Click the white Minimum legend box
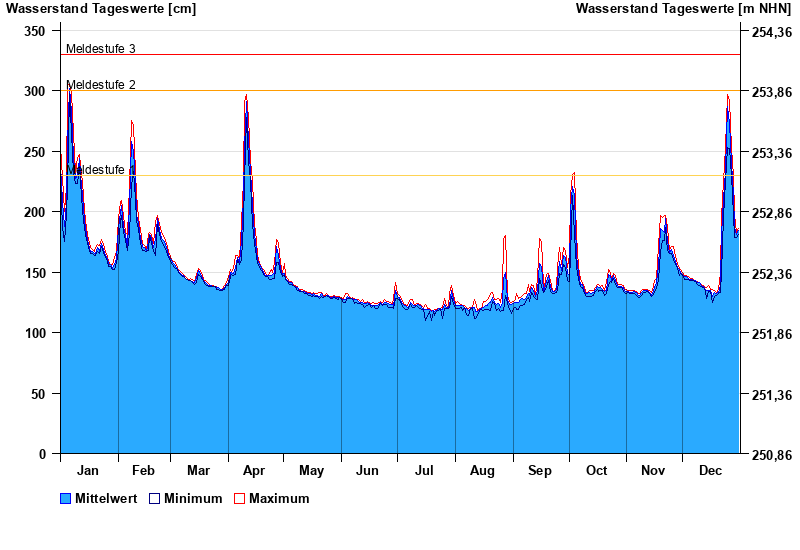800x550 pixels. [x=154, y=498]
